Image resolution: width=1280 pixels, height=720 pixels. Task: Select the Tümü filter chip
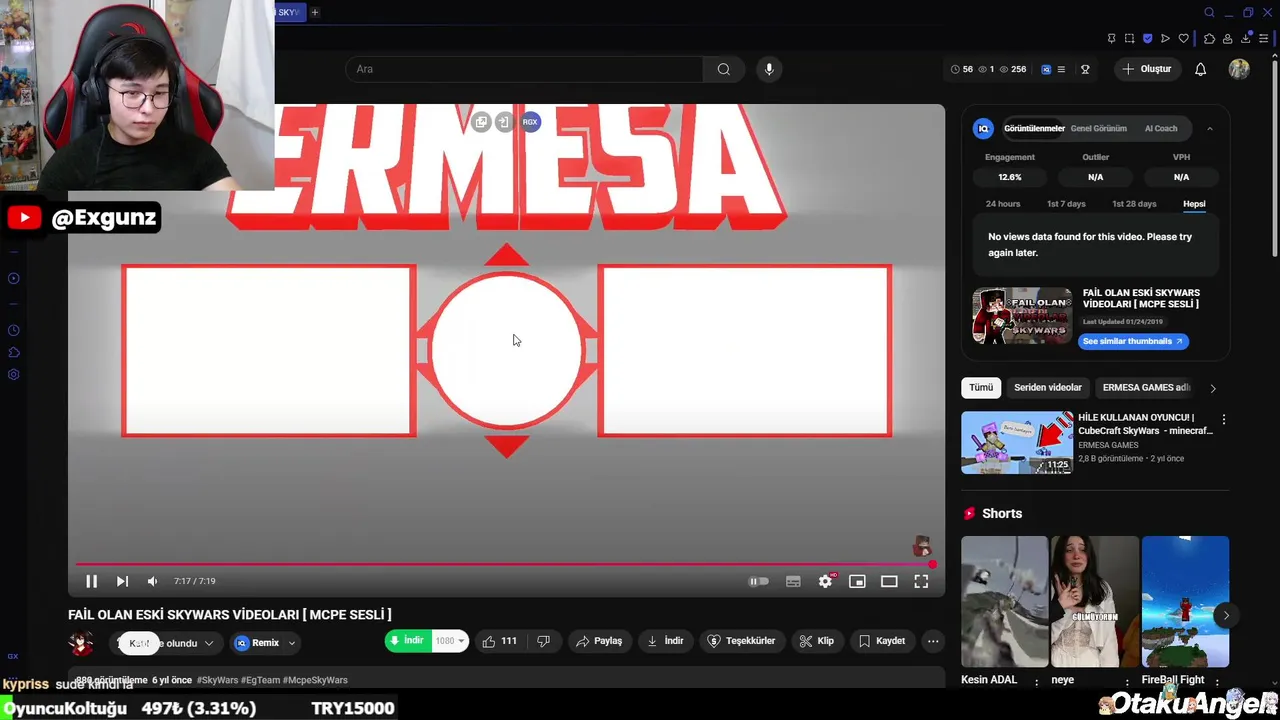(981, 387)
